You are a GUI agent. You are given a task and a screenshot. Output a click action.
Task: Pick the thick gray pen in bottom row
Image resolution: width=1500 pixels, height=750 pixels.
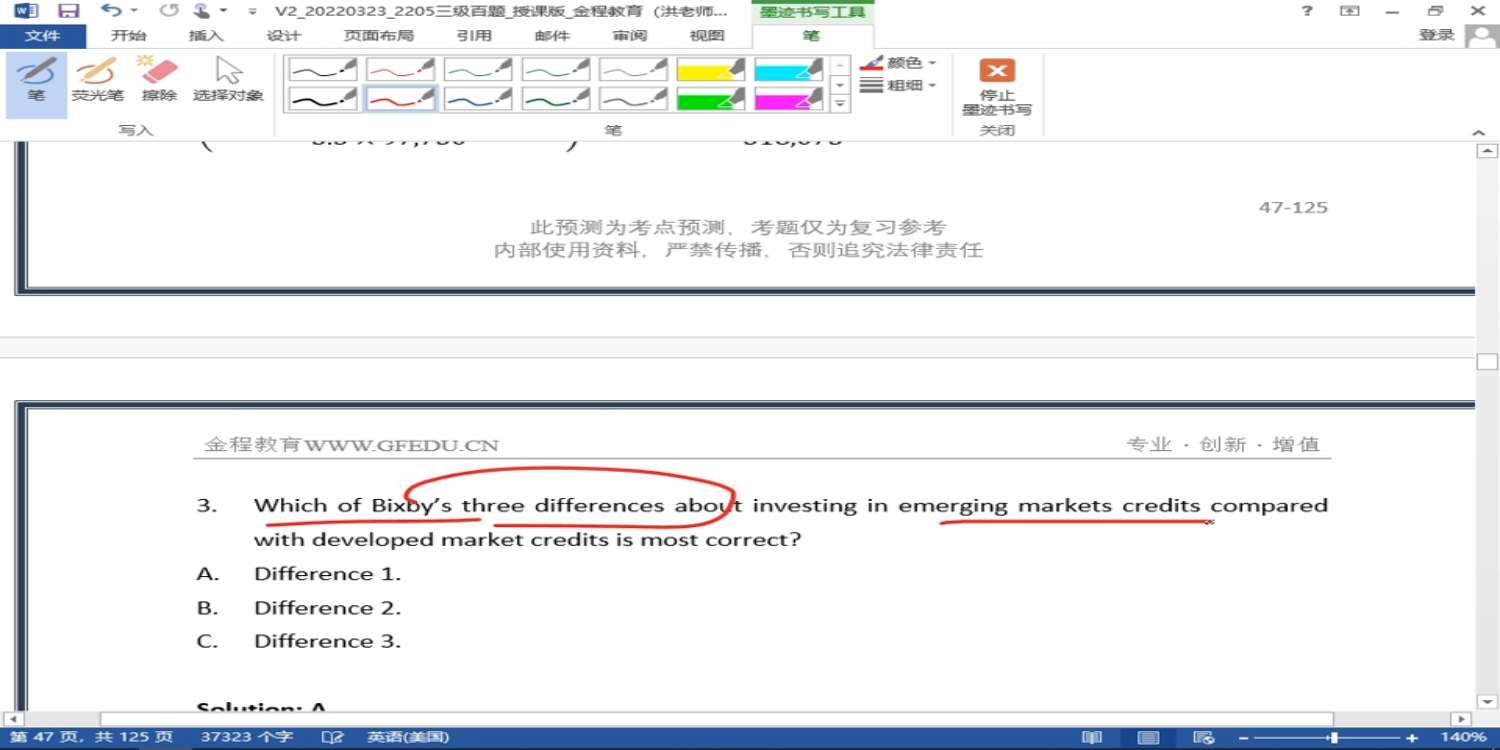click(635, 98)
